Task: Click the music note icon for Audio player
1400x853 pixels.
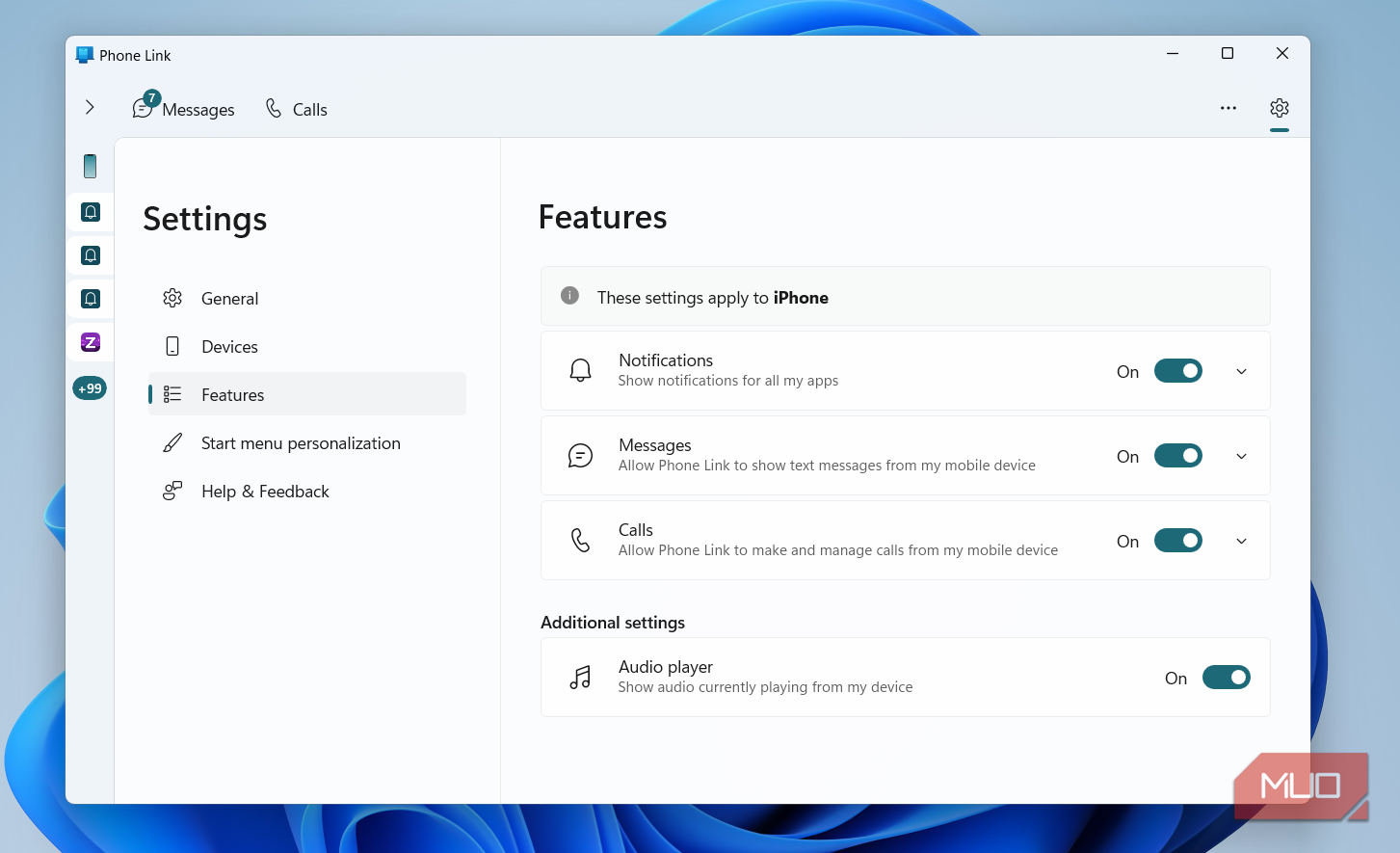Action: pyautogui.click(x=580, y=678)
